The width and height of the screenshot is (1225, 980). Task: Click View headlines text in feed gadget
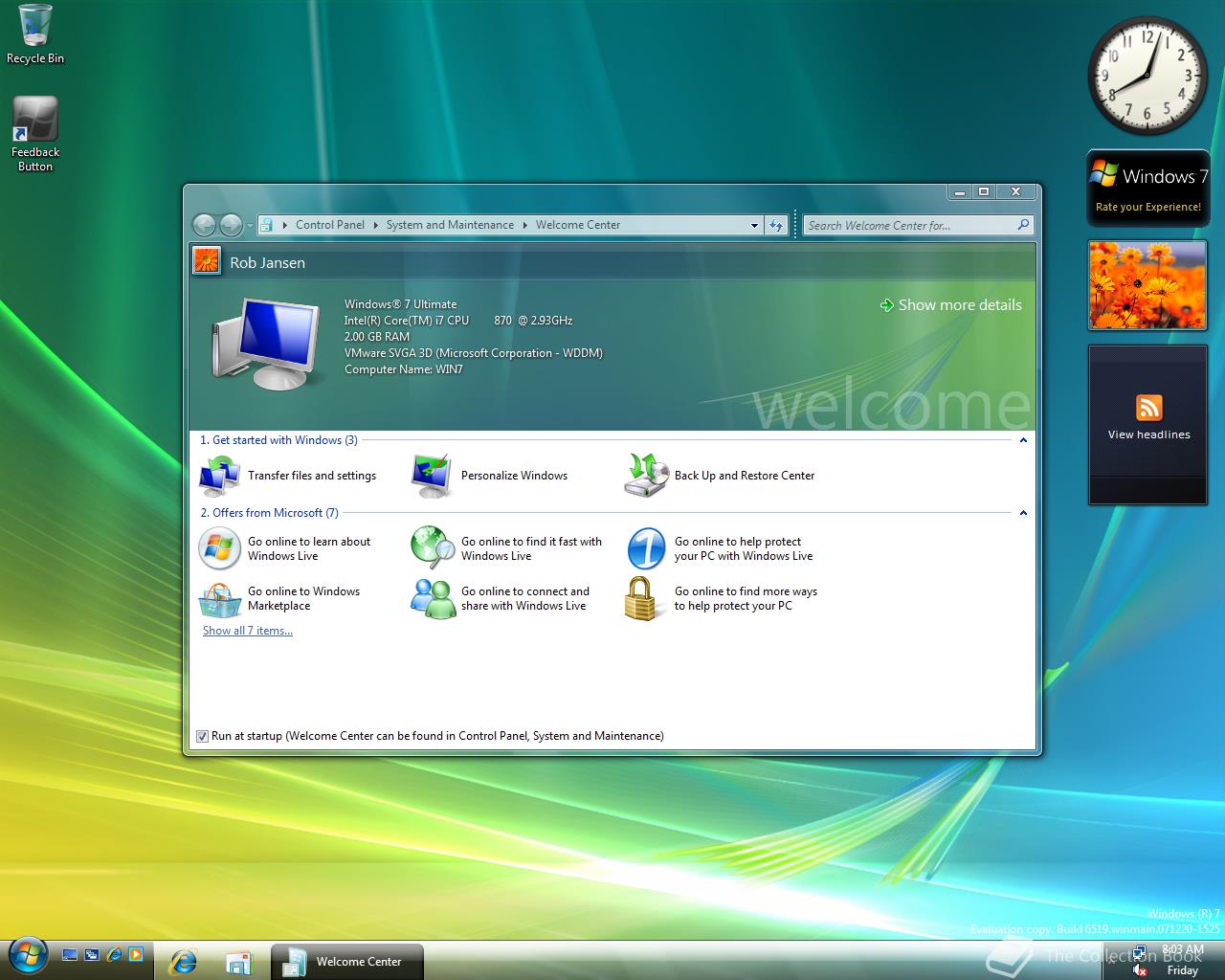1148,434
